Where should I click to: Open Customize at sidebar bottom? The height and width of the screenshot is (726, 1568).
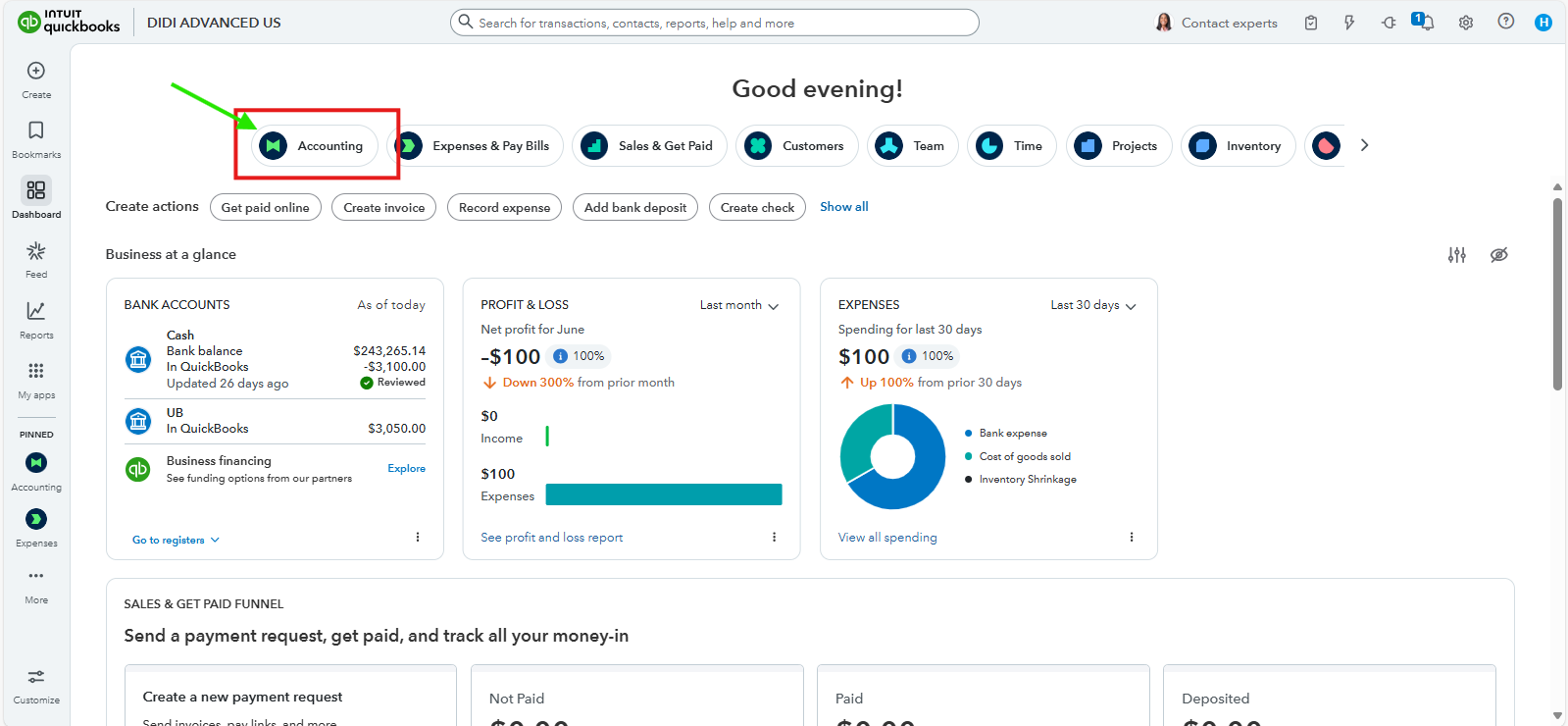point(36,687)
